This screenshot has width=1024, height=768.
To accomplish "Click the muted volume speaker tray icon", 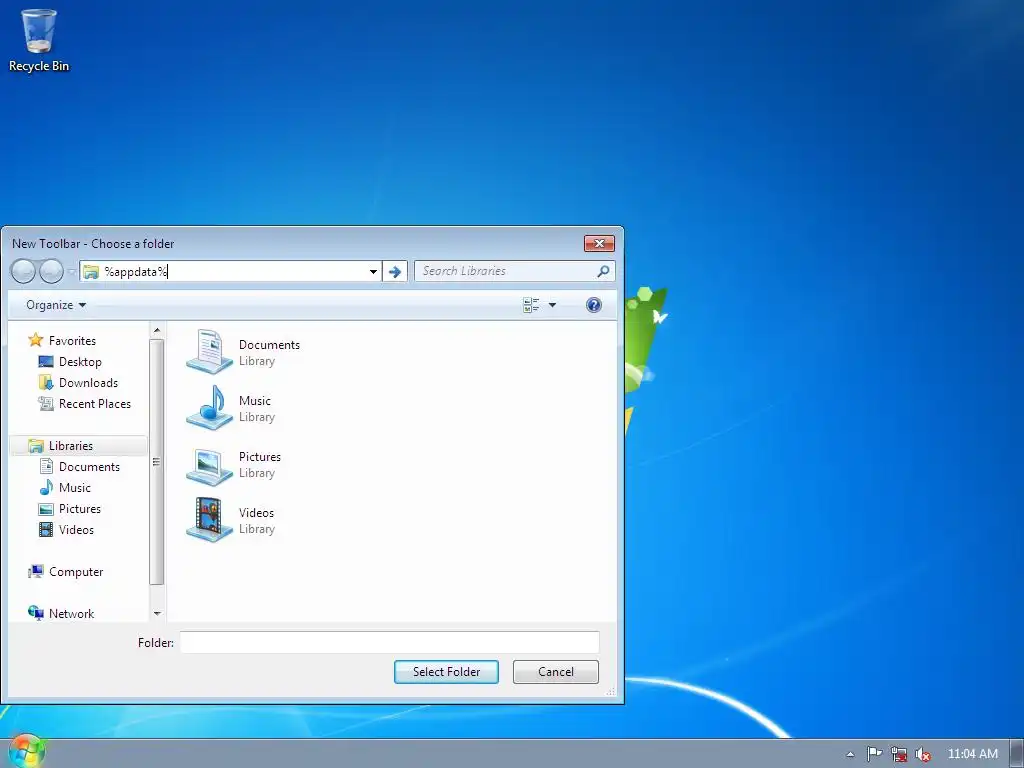I will point(923,754).
